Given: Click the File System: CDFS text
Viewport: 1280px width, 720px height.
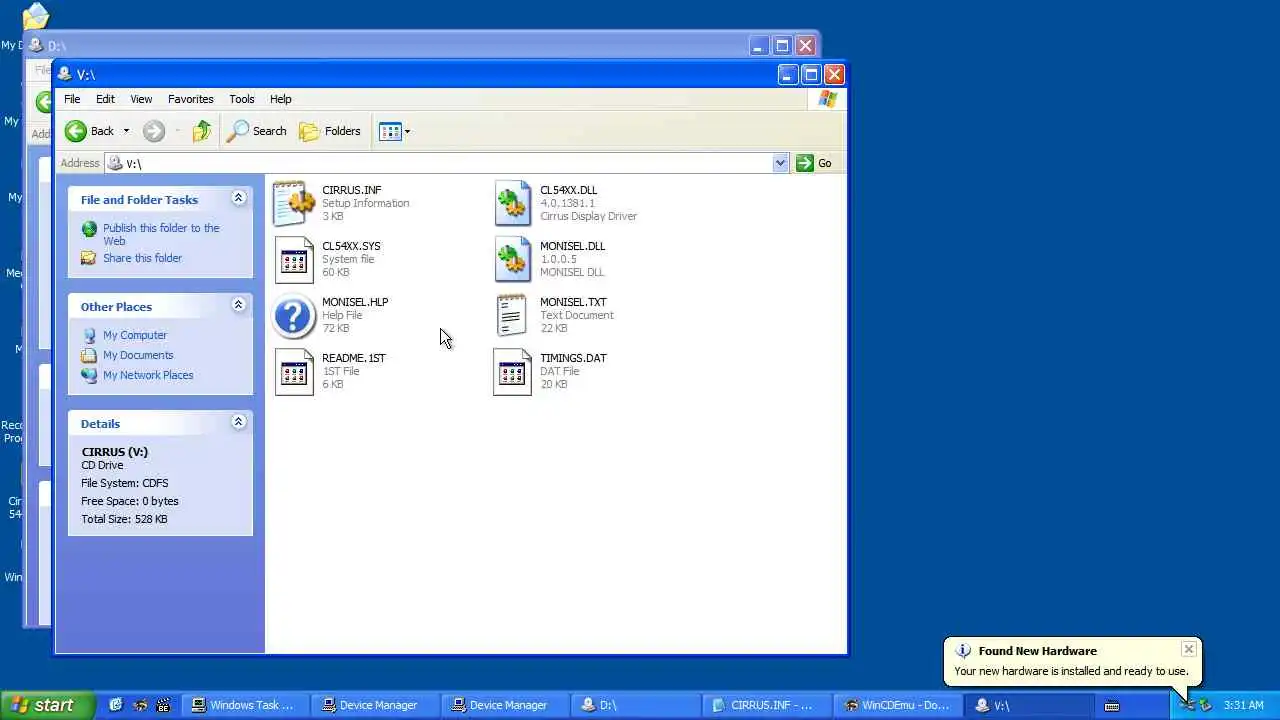Looking at the screenshot, I should [x=125, y=483].
